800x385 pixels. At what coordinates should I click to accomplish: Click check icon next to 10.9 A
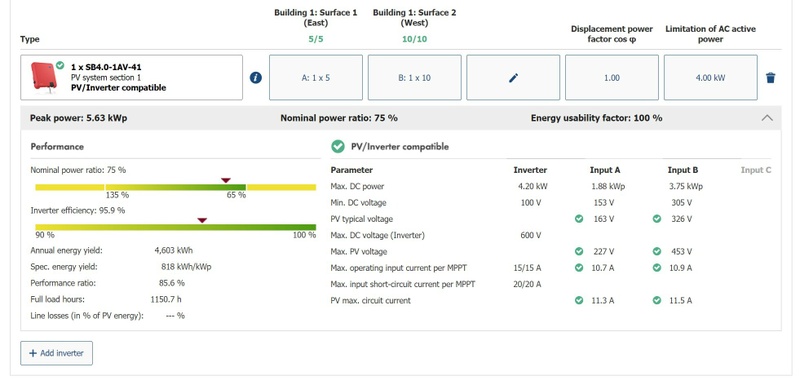point(657,268)
